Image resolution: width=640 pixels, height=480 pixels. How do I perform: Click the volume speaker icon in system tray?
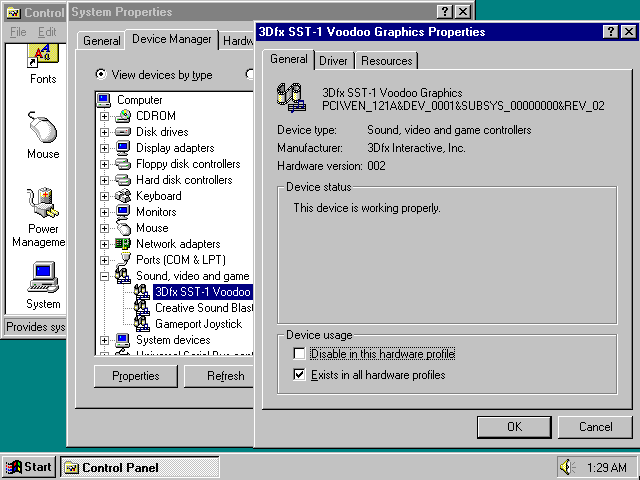pos(568,467)
